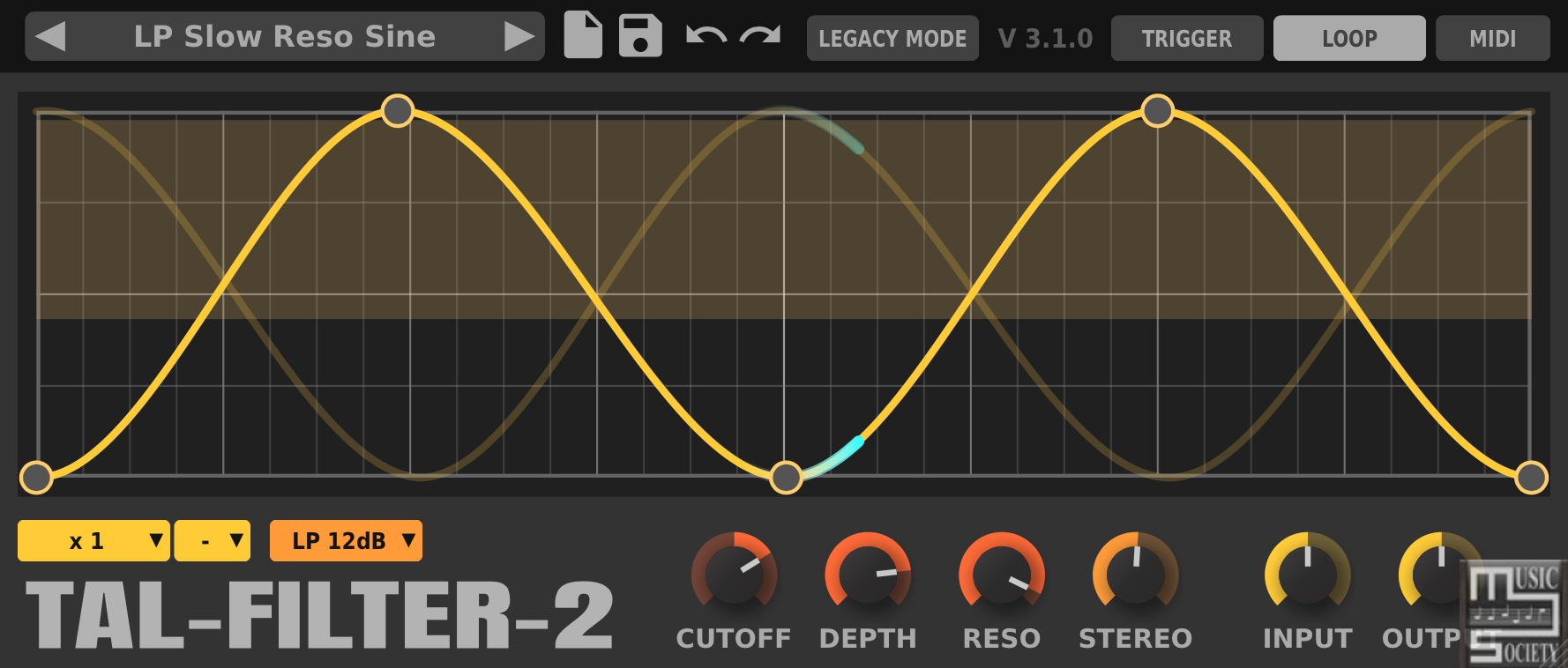Open the LP 12dB filter type dropdown
Image resolution: width=1568 pixels, height=668 pixels.
click(346, 540)
